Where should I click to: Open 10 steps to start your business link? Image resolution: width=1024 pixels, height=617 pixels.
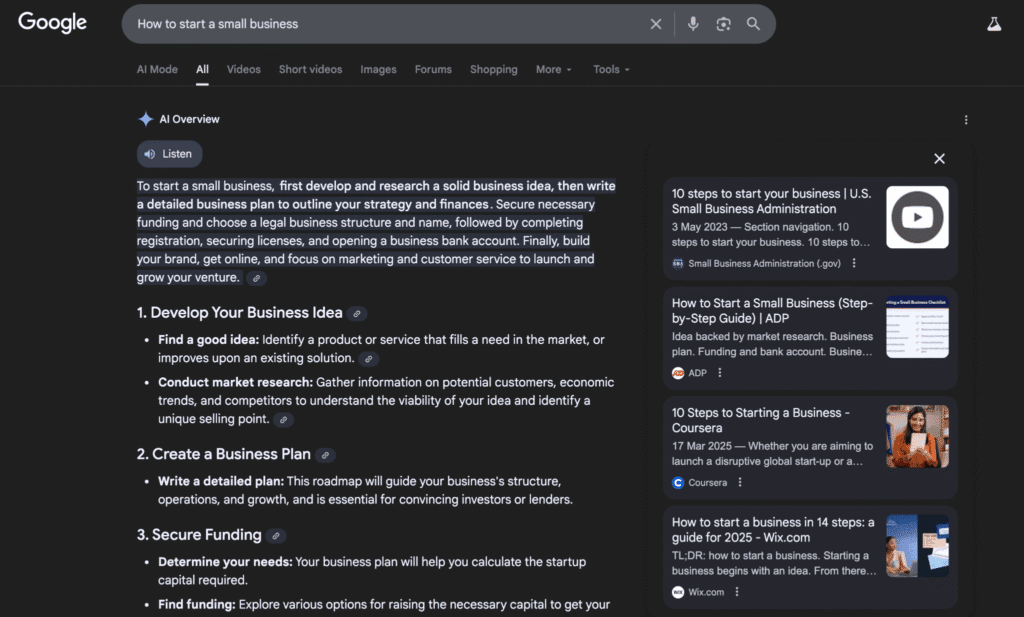point(770,201)
